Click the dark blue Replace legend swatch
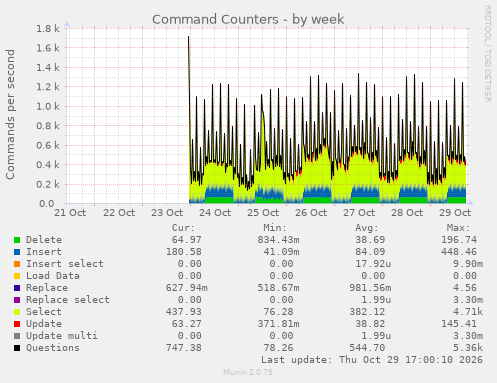The image size is (497, 383). tap(17, 288)
